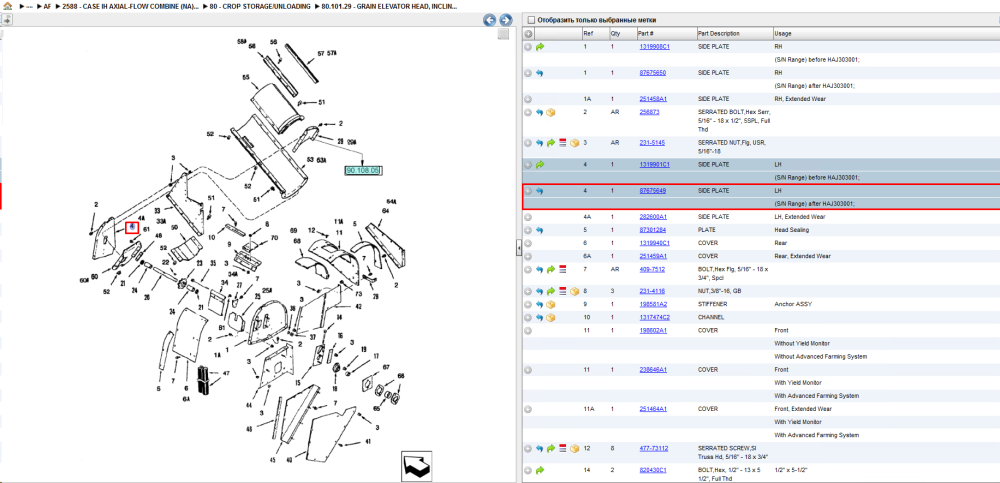
Task: Click the green arrow icon for part 820430C1
Action: (x=540, y=470)
